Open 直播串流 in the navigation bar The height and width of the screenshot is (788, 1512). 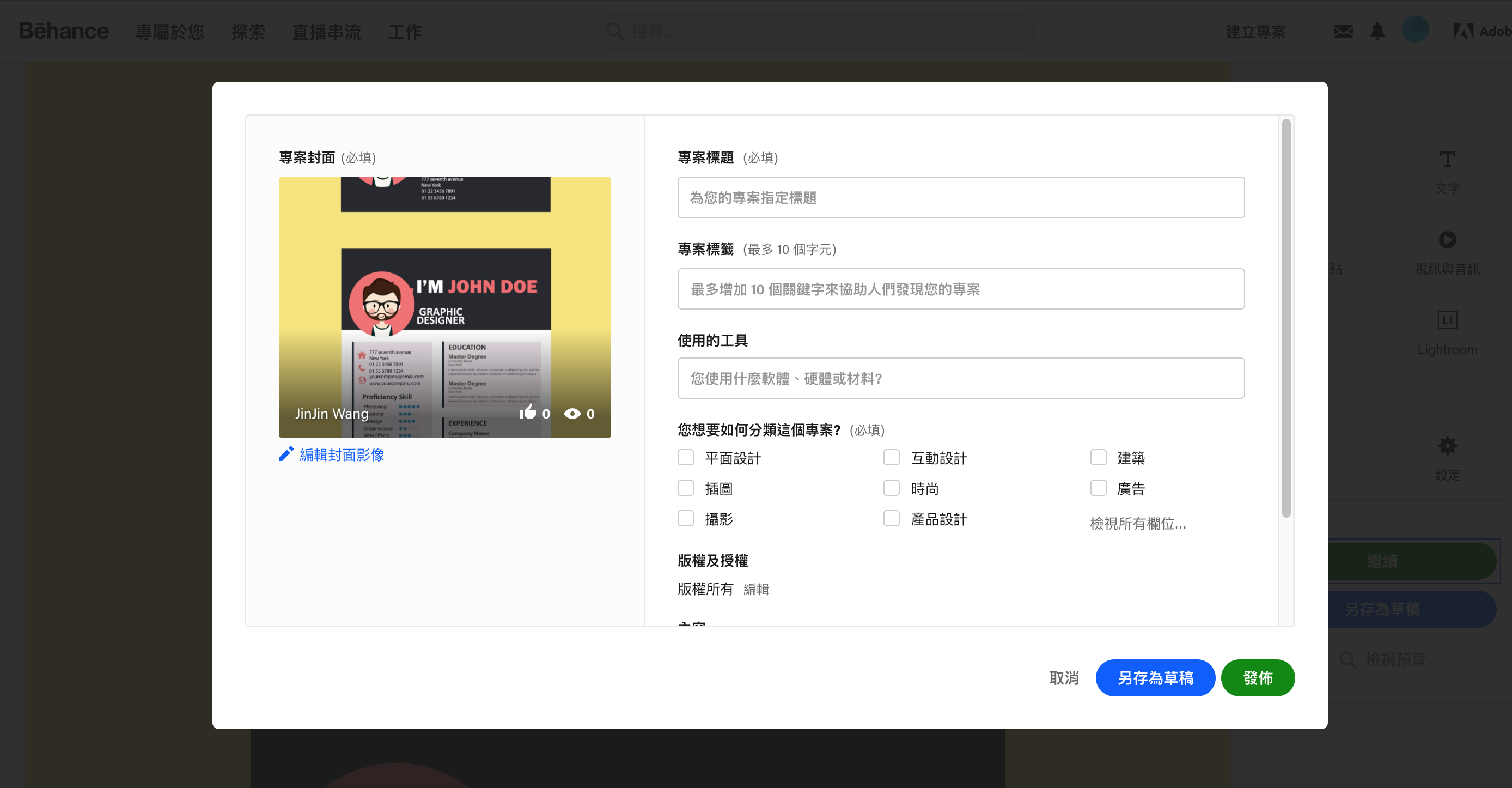pyautogui.click(x=326, y=32)
